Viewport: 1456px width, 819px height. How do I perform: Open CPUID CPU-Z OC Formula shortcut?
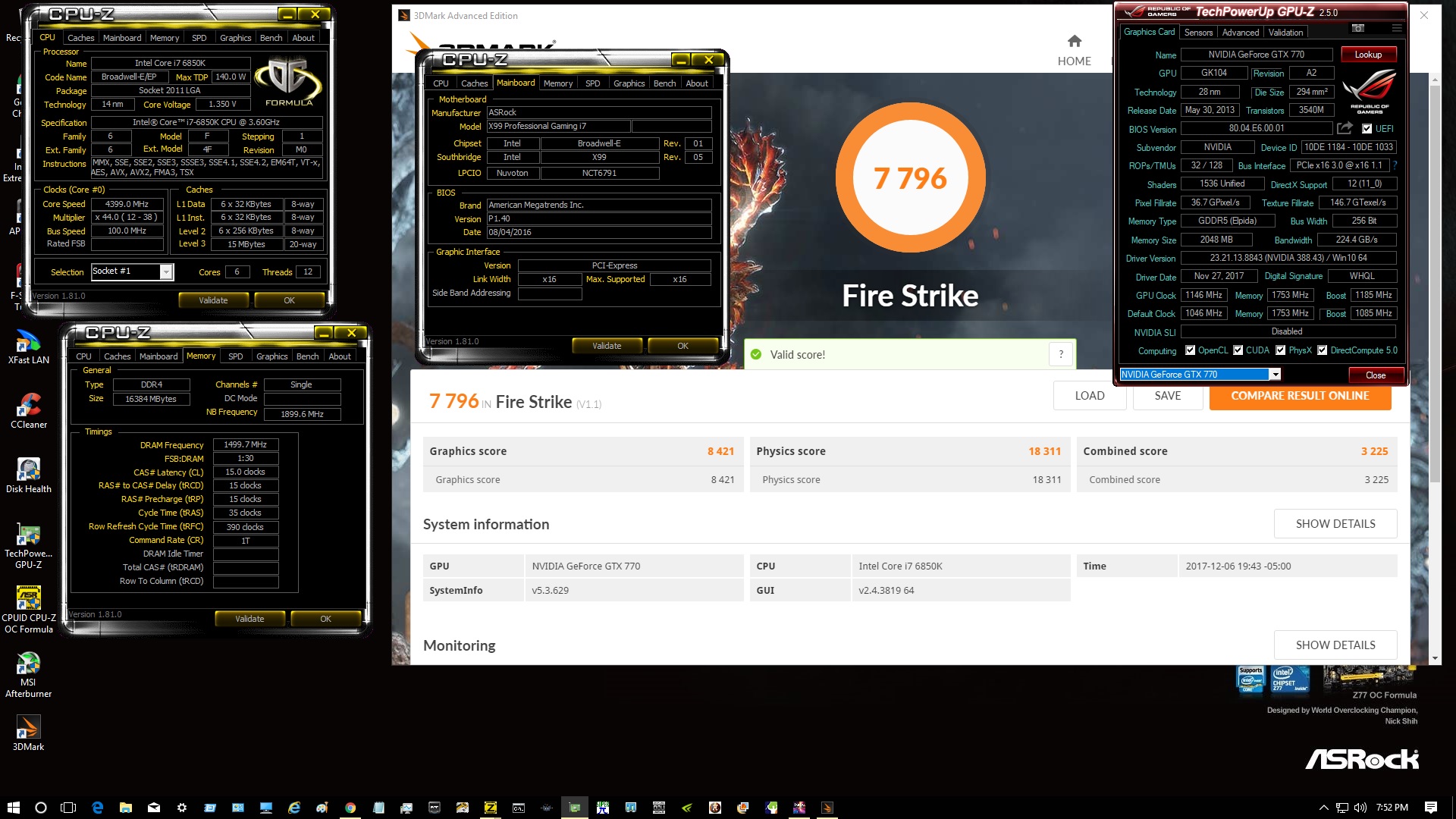coord(29,610)
